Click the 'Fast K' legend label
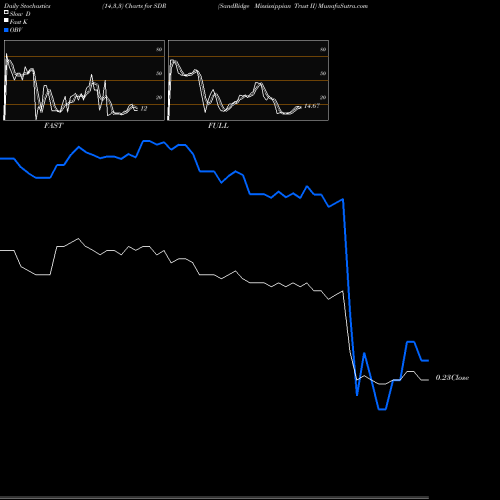The image size is (500, 500). pyautogui.click(x=18, y=22)
